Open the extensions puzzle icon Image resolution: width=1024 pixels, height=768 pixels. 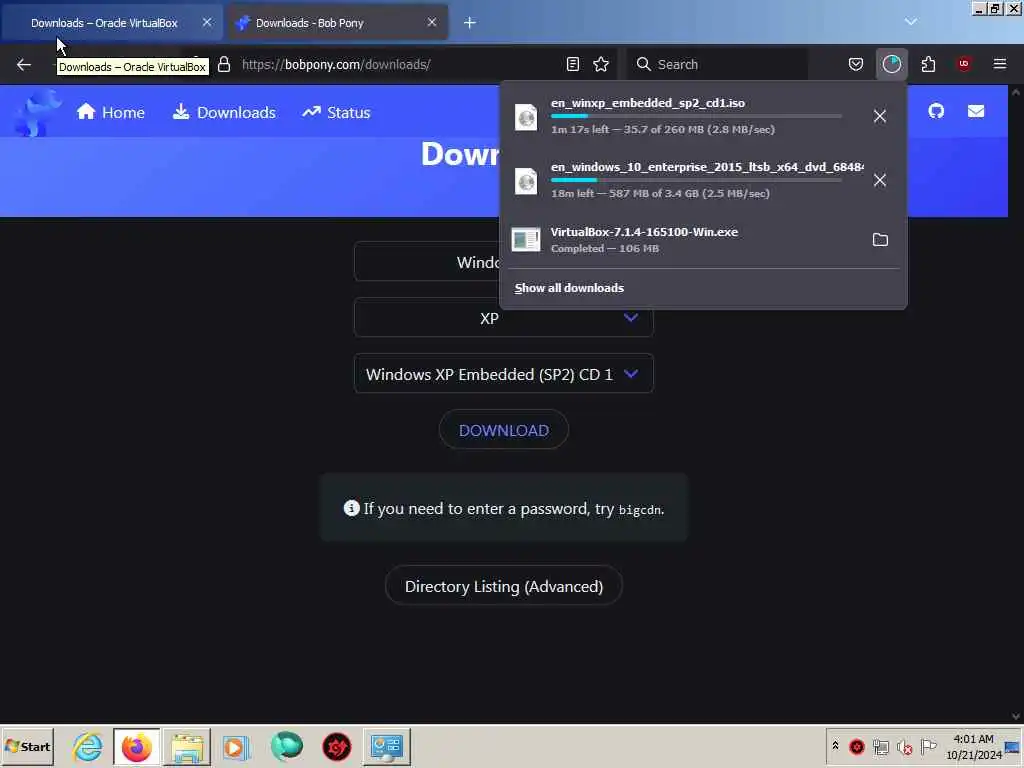928,64
